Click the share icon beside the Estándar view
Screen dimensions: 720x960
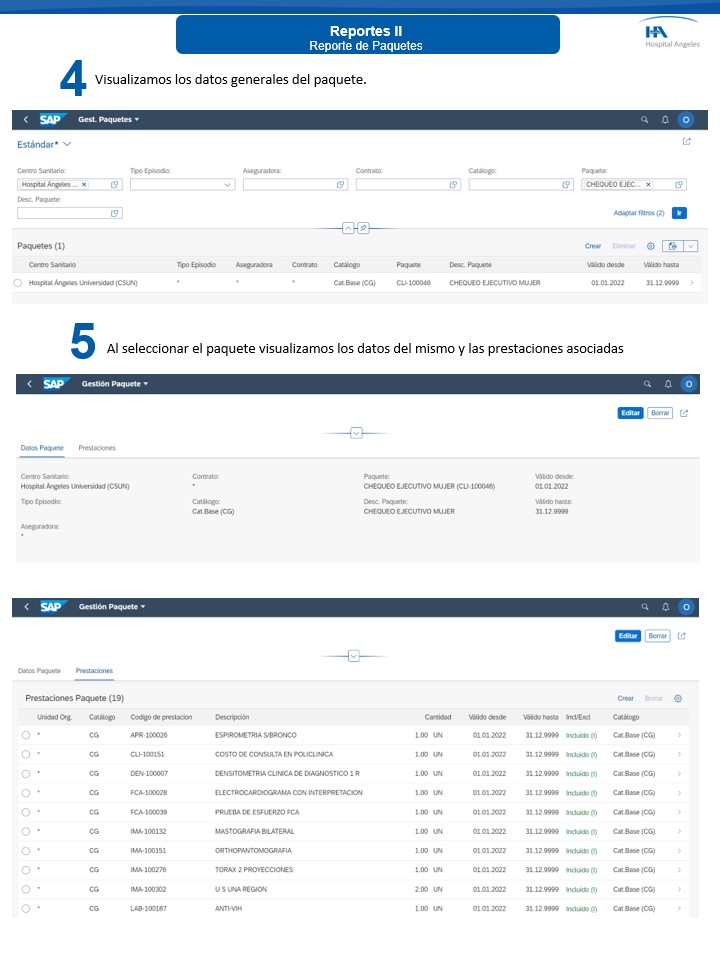pos(686,142)
